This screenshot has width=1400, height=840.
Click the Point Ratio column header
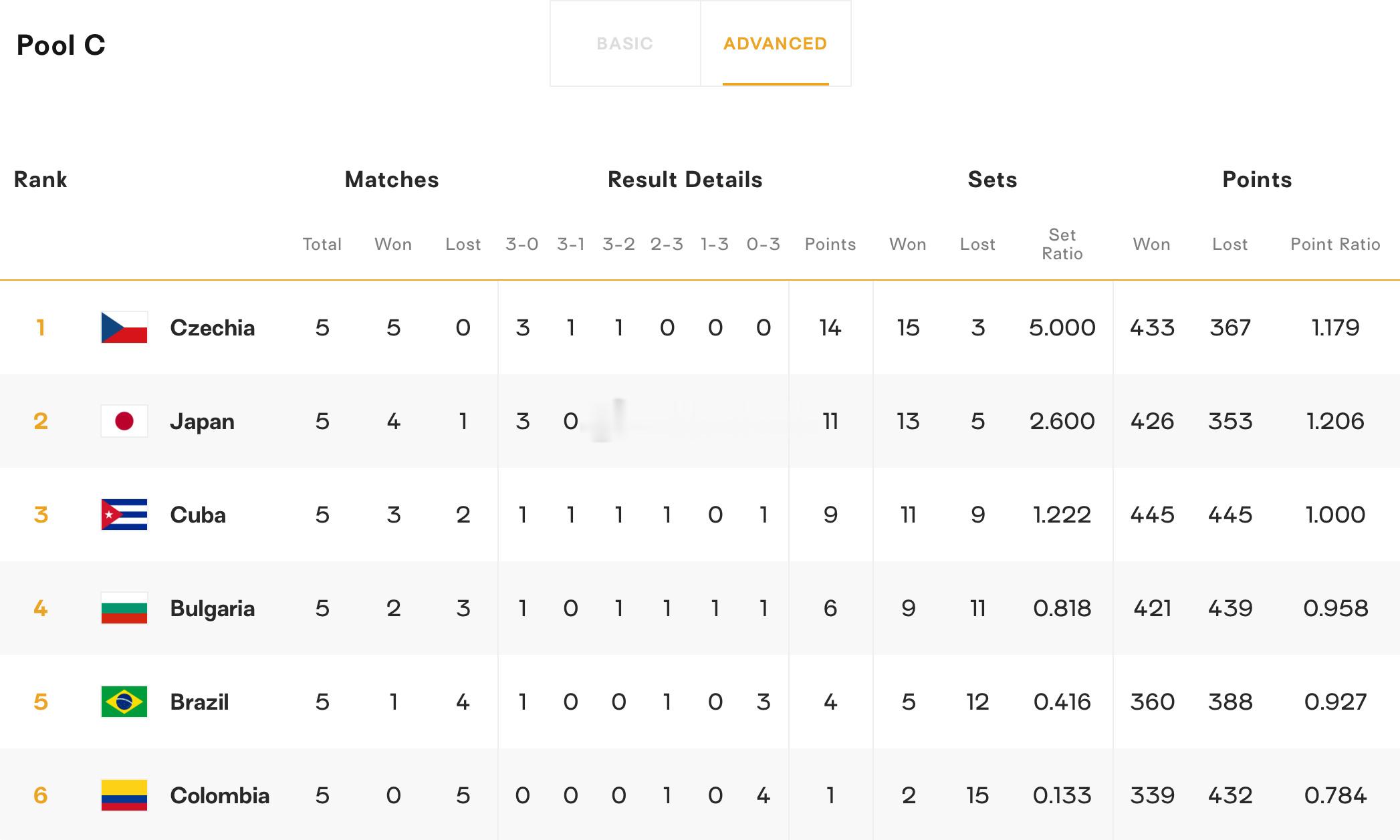[1335, 245]
